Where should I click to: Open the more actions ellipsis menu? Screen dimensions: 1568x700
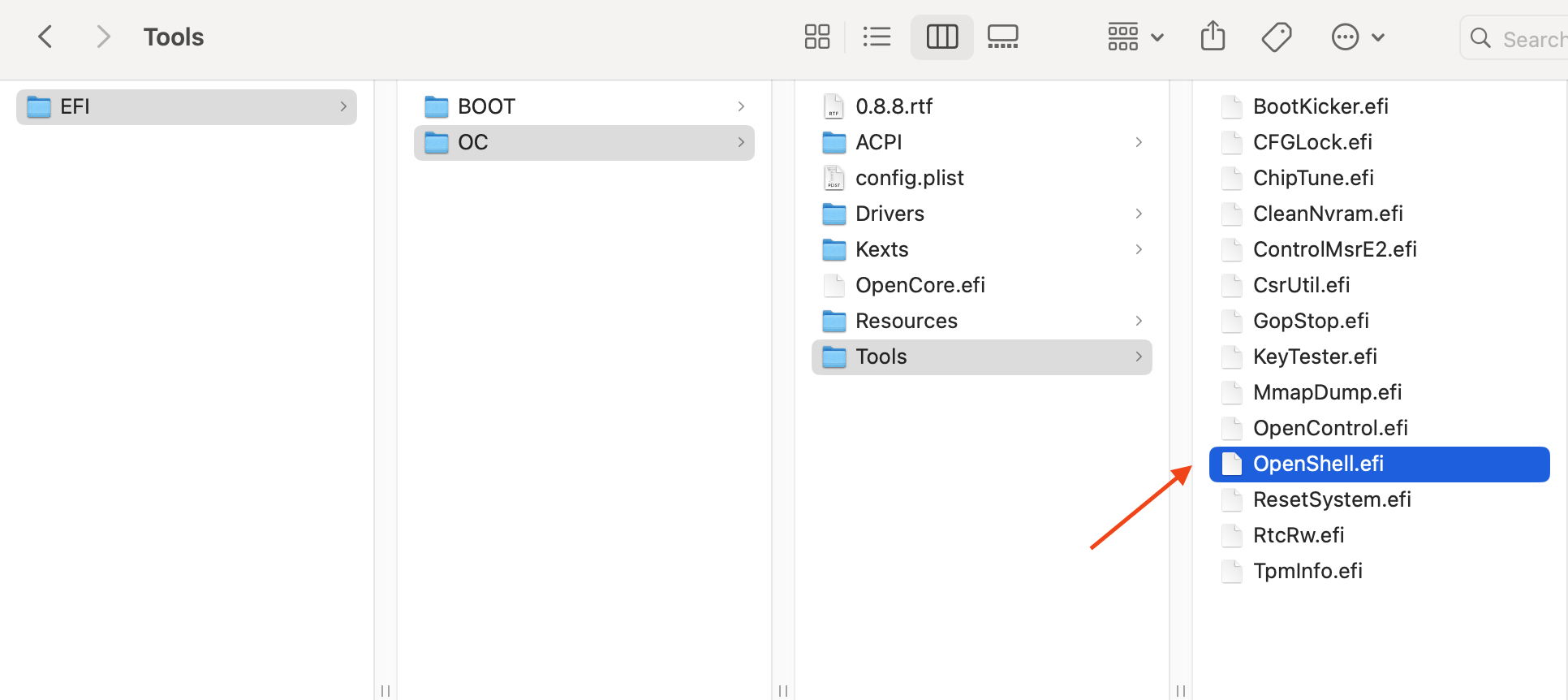pyautogui.click(x=1358, y=37)
